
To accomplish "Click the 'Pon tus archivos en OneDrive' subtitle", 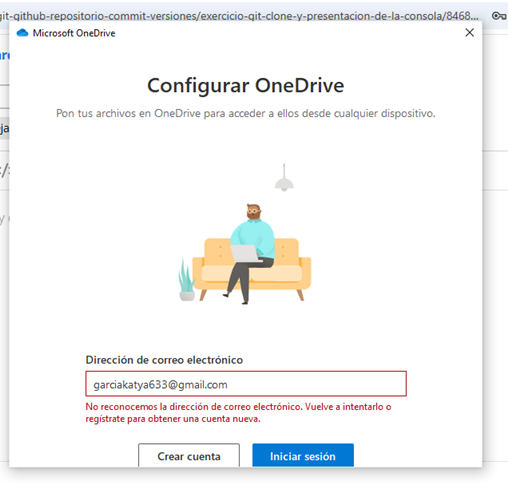I will point(246,113).
